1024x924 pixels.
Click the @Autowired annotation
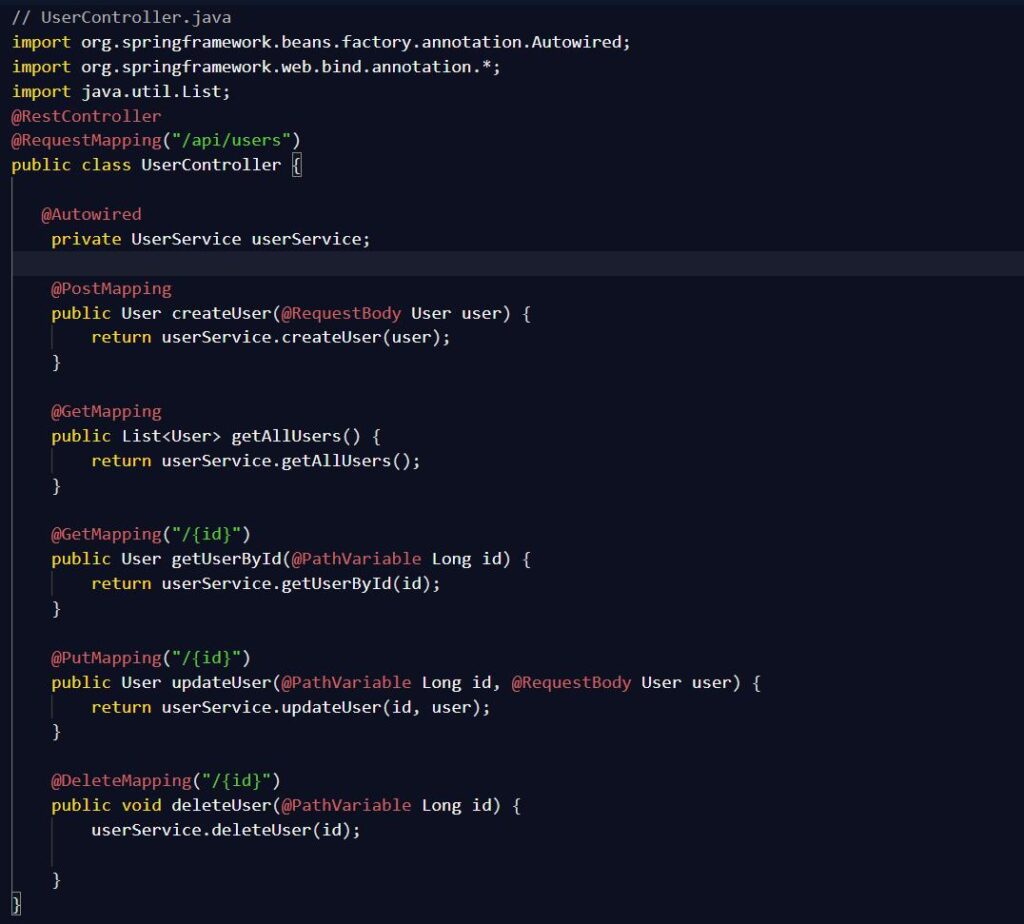pyautogui.click(x=91, y=214)
